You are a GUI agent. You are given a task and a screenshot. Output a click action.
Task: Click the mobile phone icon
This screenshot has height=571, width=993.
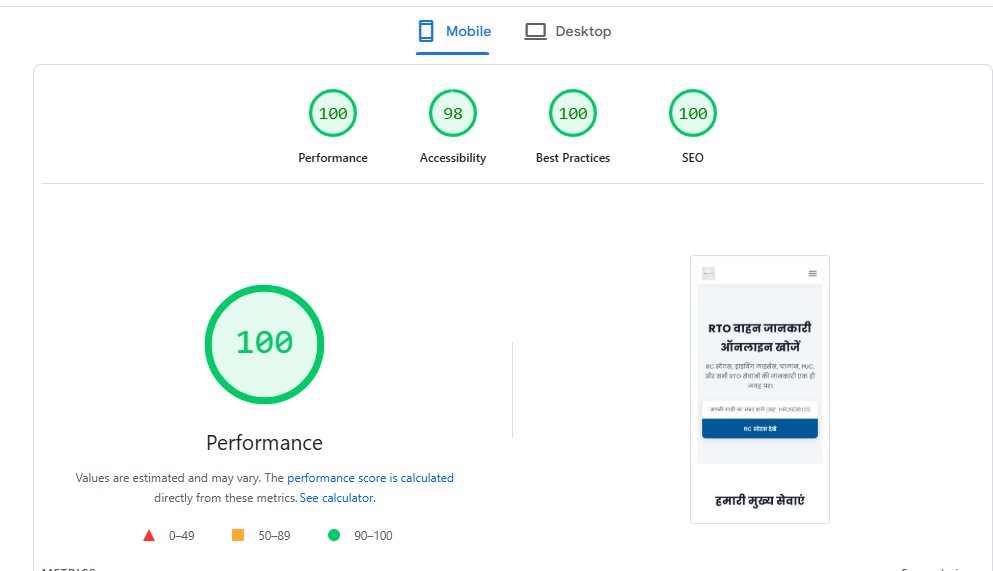coord(426,31)
